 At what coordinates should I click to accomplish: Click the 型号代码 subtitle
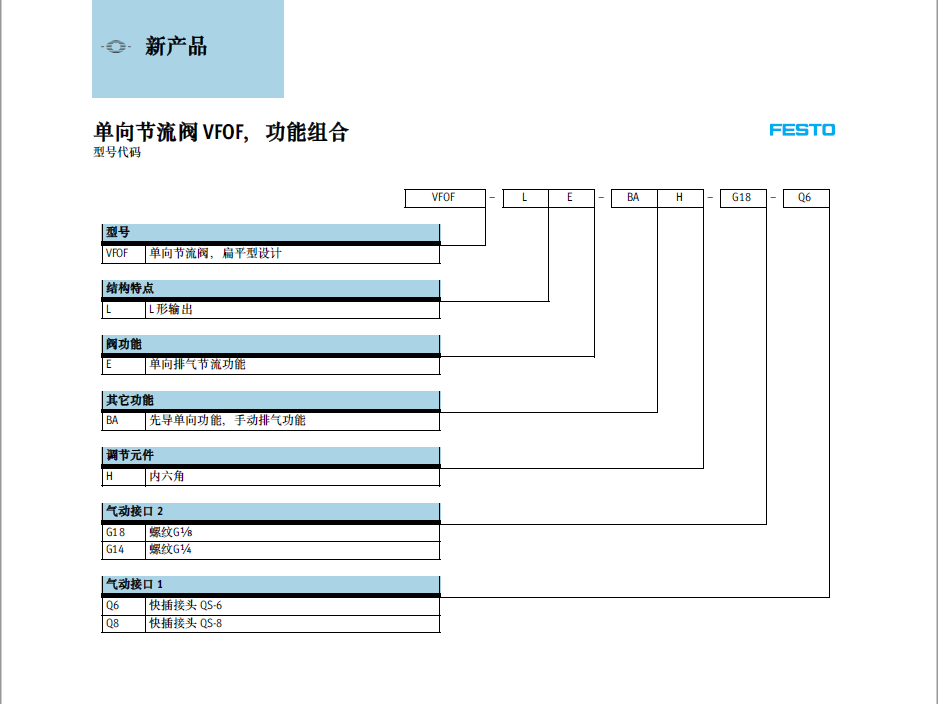pyautogui.click(x=117, y=152)
